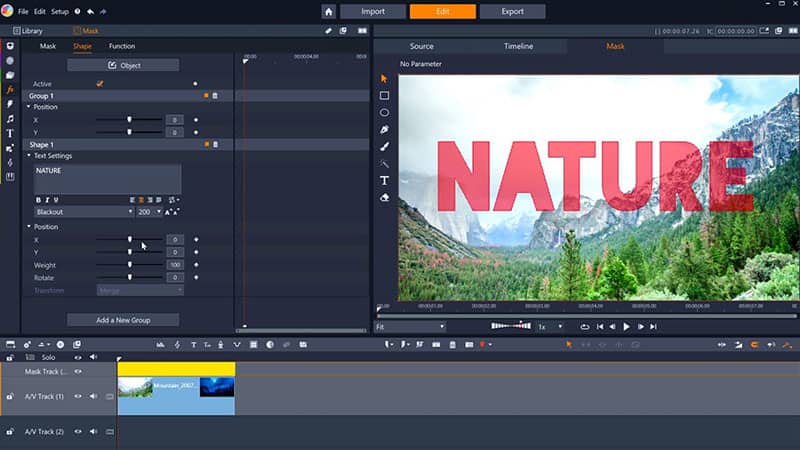Open the Blackout font dropdown
The image size is (800, 450).
[x=84, y=212]
